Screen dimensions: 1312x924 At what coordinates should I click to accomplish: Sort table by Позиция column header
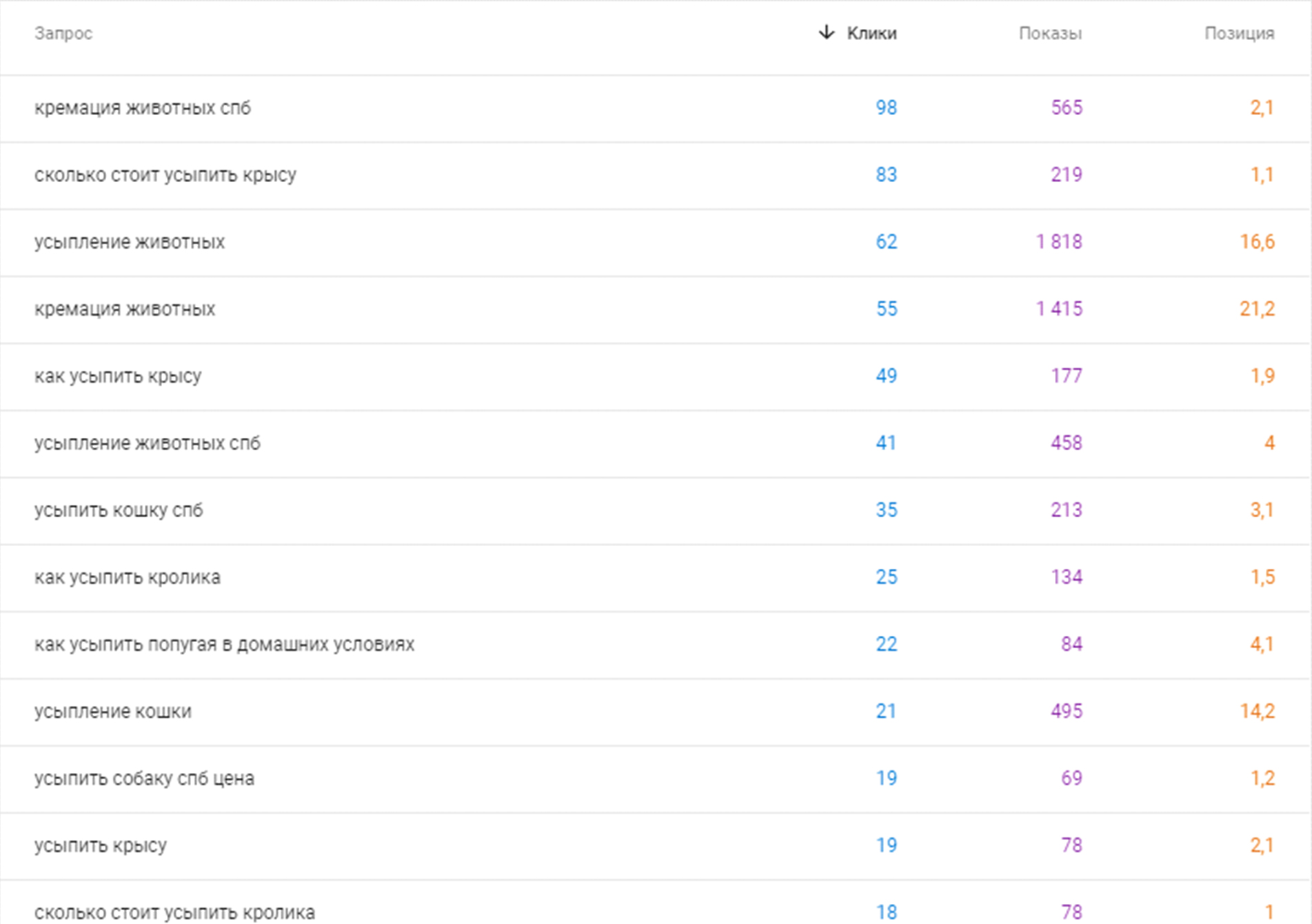point(1239,33)
